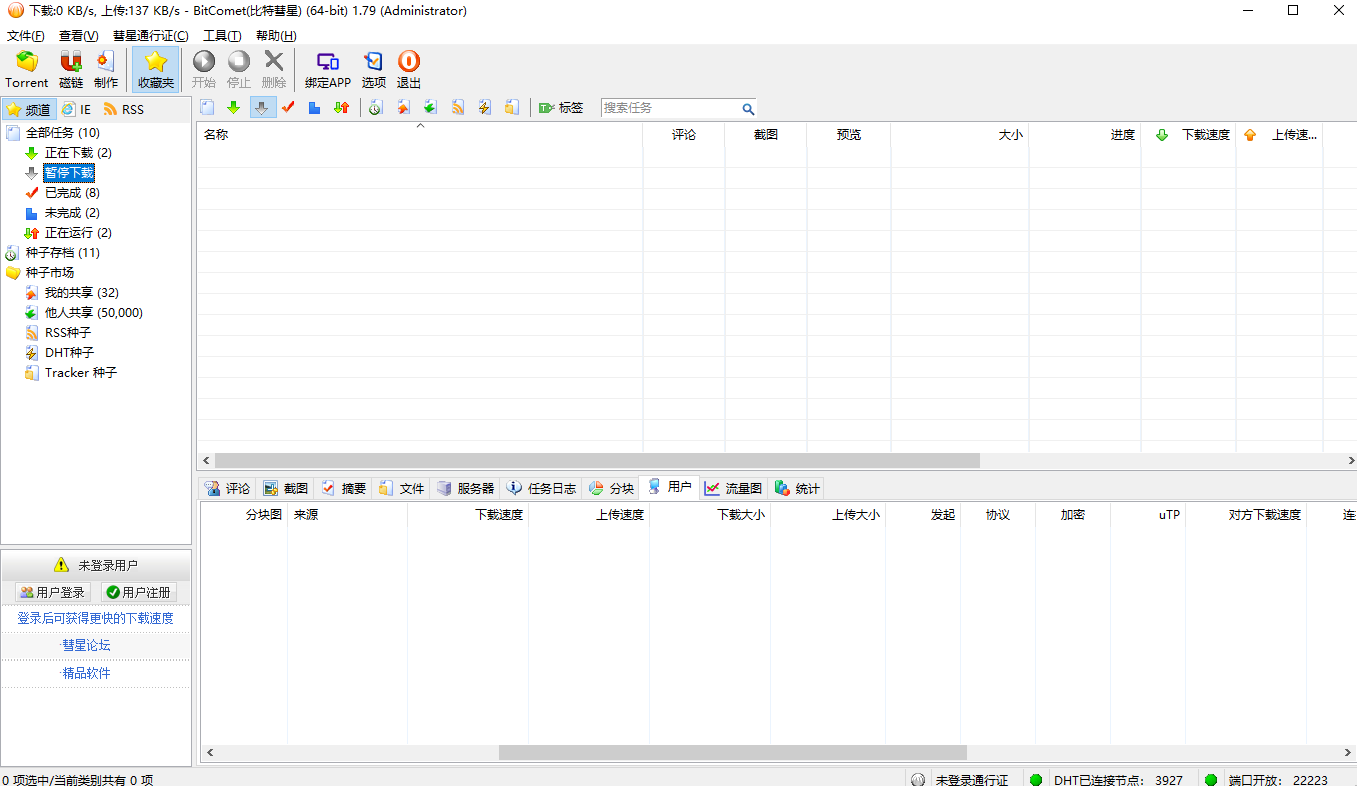This screenshot has height=786, width=1357.
Task: Click the 绑定APP toolbar icon
Action: 327,68
